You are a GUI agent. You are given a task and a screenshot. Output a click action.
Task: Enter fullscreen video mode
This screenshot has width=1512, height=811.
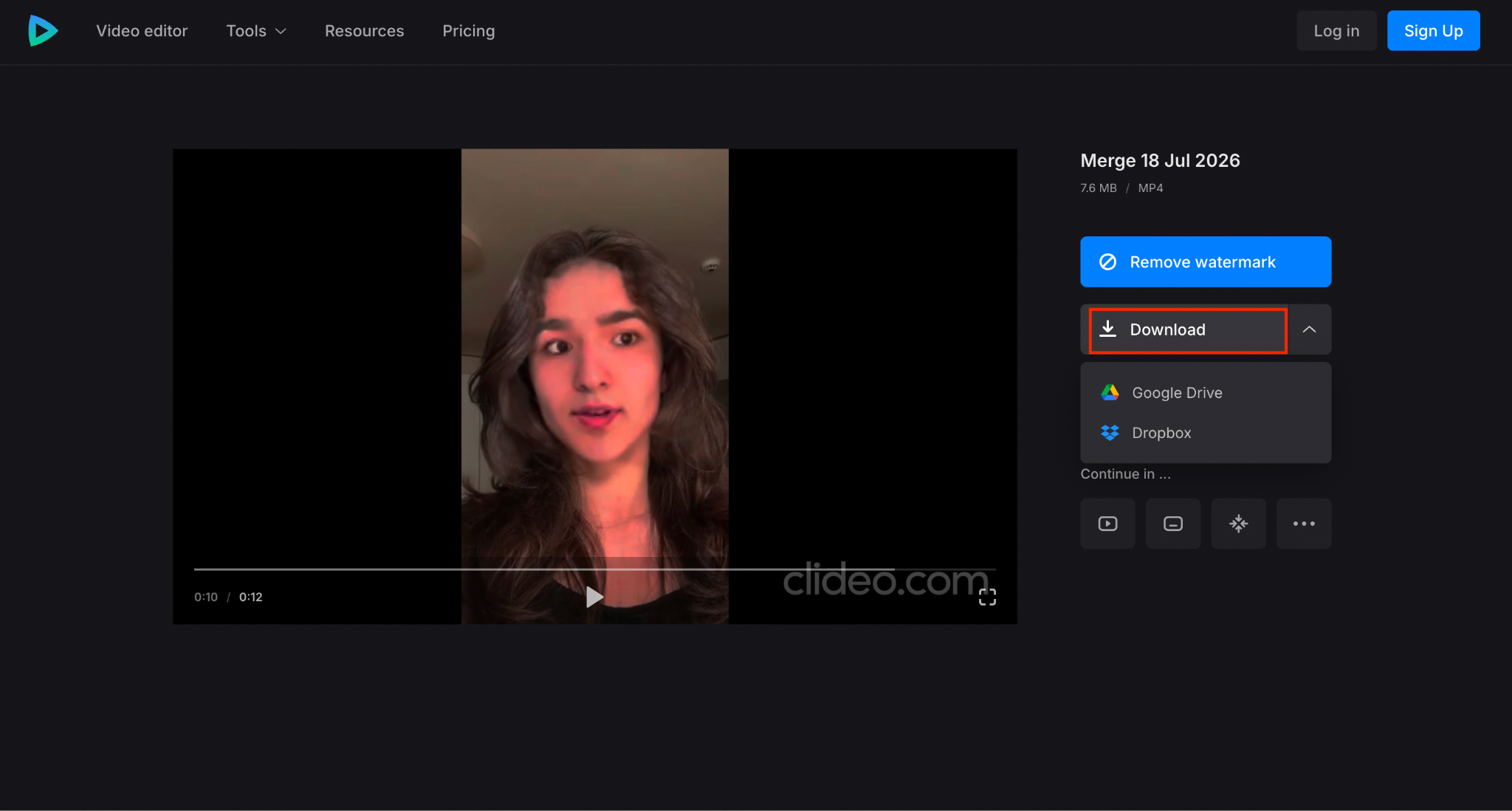pyautogui.click(x=987, y=597)
